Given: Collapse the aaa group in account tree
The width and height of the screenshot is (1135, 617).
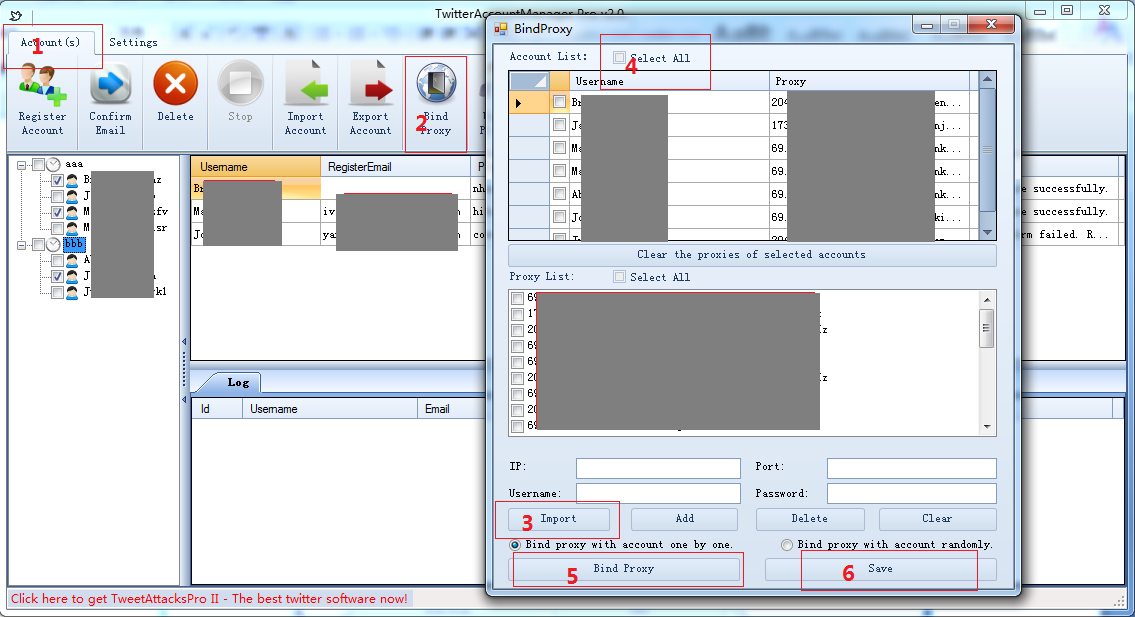Looking at the screenshot, I should (x=22, y=165).
